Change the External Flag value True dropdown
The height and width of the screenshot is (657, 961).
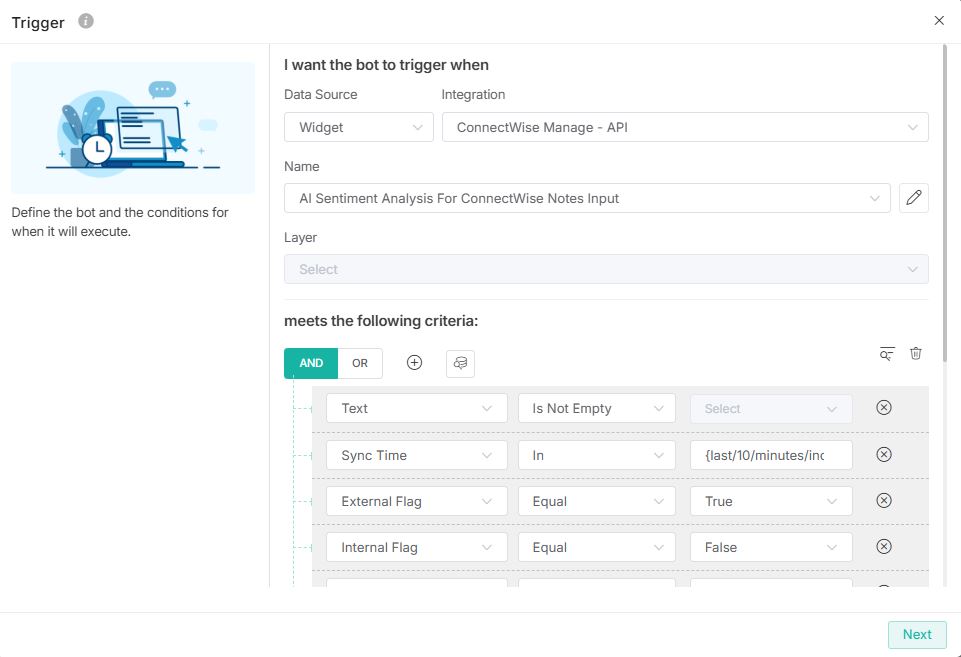pyautogui.click(x=770, y=501)
